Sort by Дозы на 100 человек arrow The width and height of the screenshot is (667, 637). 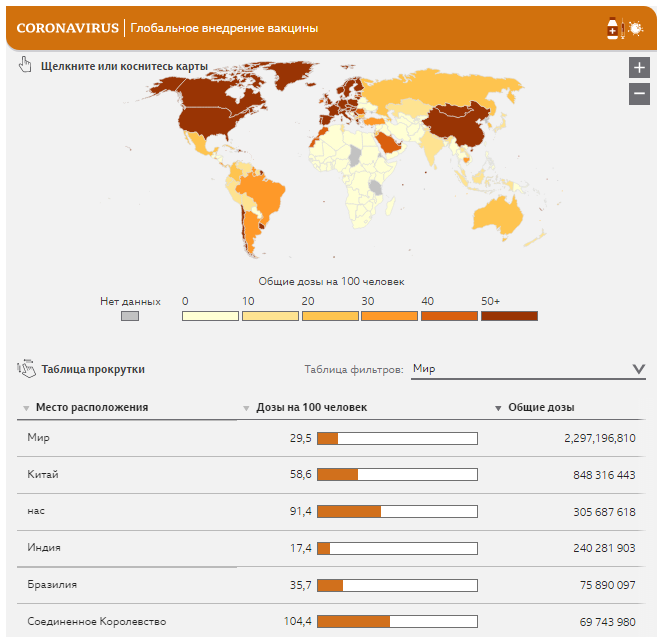[246, 408]
